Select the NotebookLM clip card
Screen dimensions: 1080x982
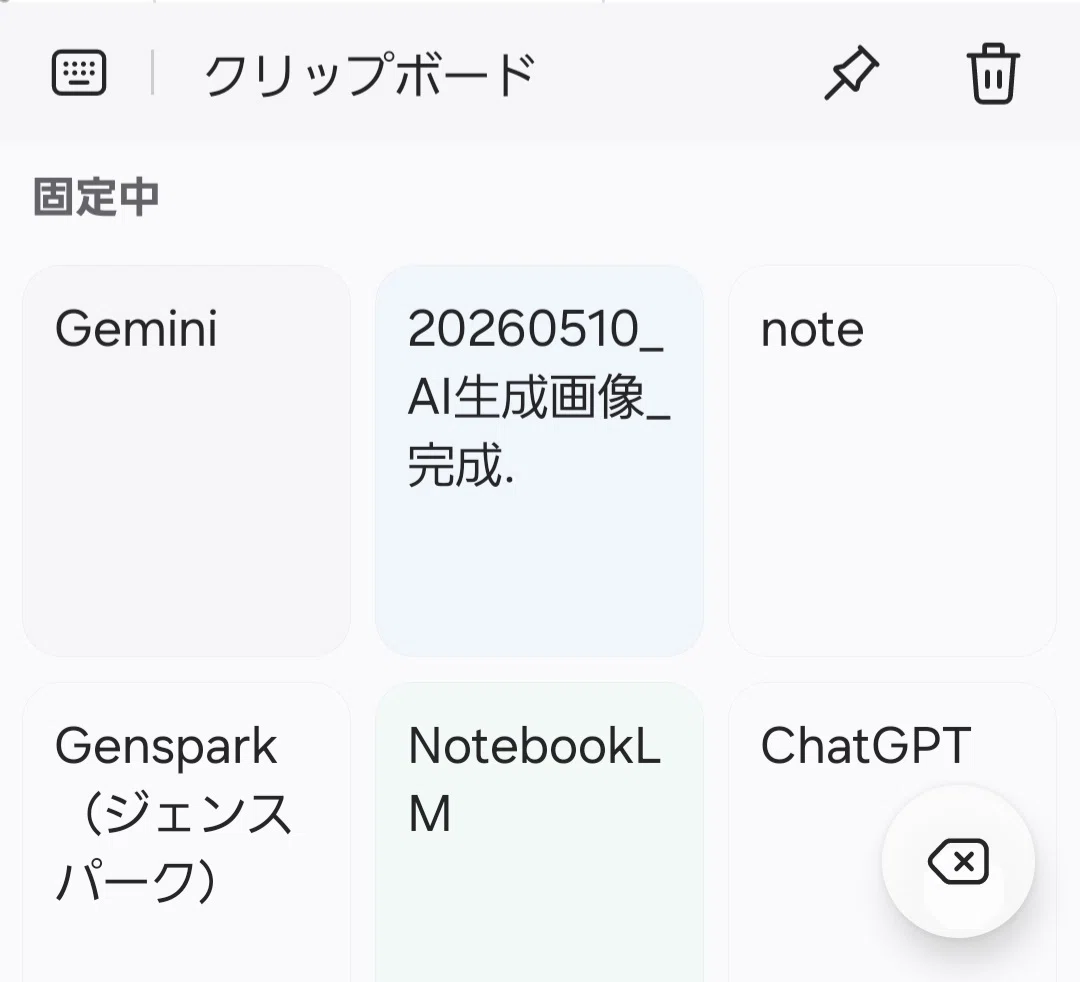pos(539,832)
